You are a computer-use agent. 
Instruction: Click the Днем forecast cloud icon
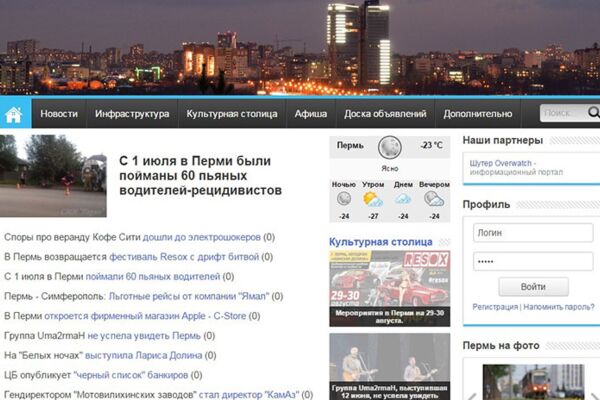click(403, 199)
